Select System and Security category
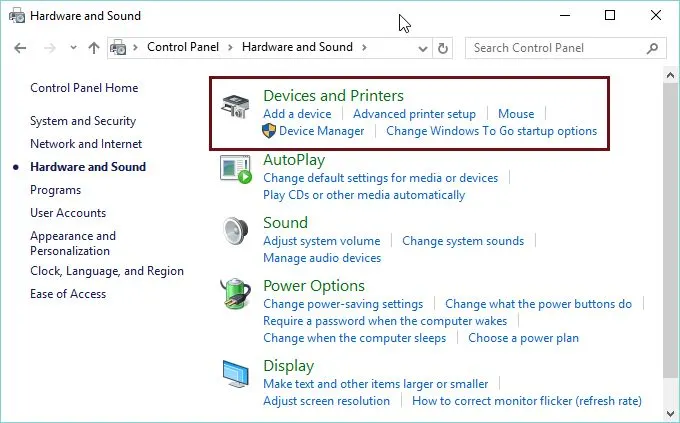This screenshot has height=423, width=680. pos(83,121)
